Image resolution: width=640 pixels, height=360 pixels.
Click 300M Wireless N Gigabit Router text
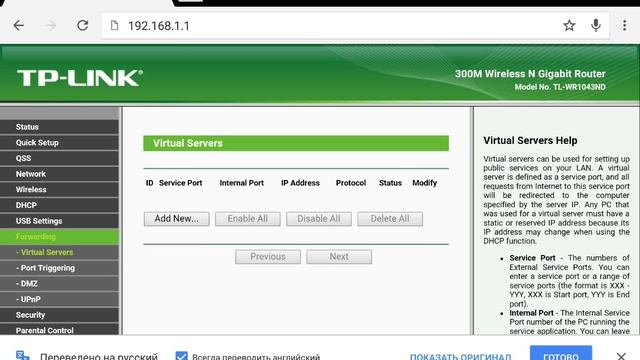click(530, 74)
